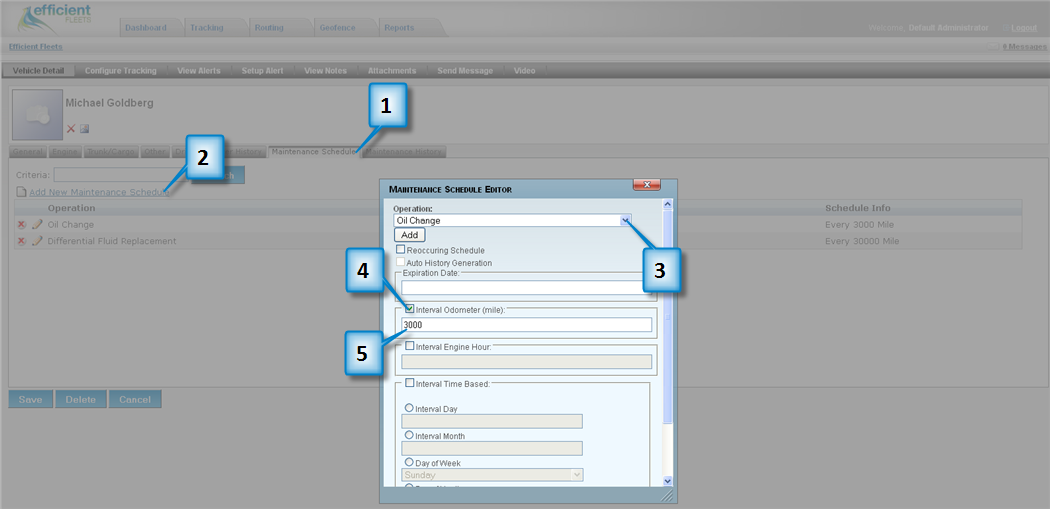Click the Logout link
This screenshot has width=1050, height=509.
click(1024, 27)
